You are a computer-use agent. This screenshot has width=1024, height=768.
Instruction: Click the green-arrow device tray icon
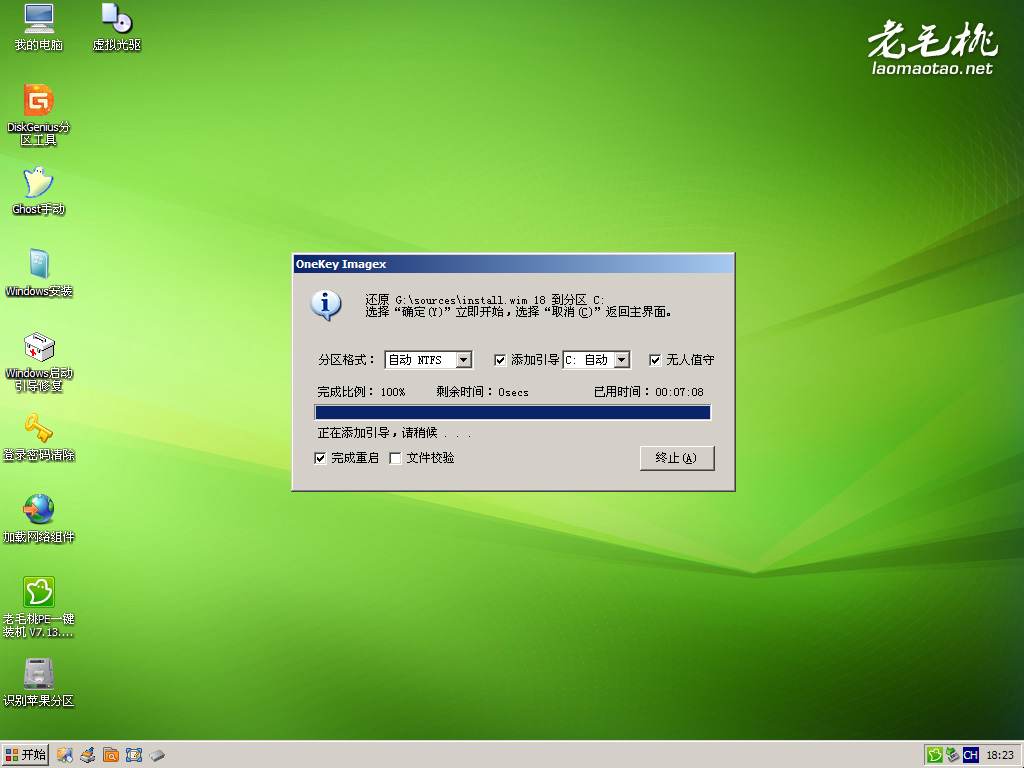click(x=953, y=755)
